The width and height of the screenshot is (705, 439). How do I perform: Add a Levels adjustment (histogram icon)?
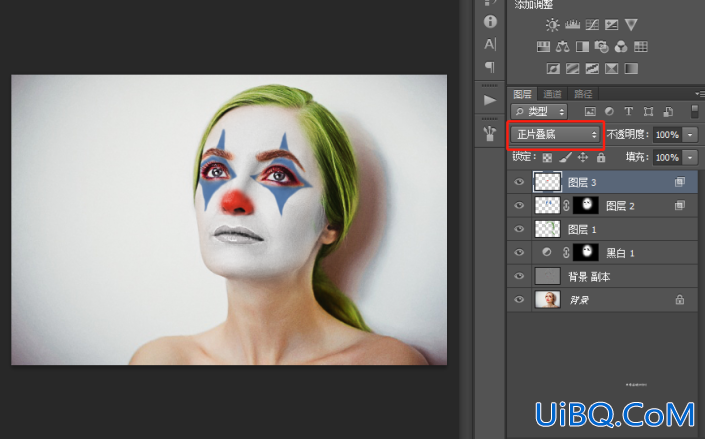572,25
